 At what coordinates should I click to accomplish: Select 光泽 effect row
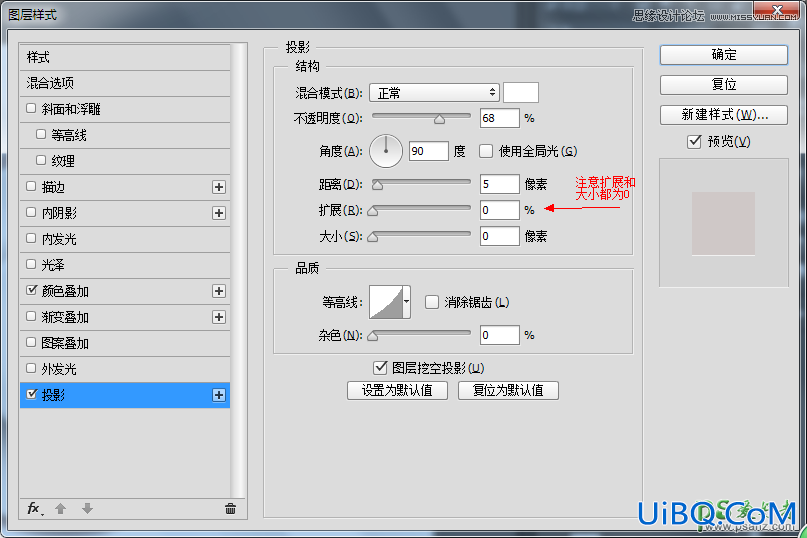(x=125, y=265)
